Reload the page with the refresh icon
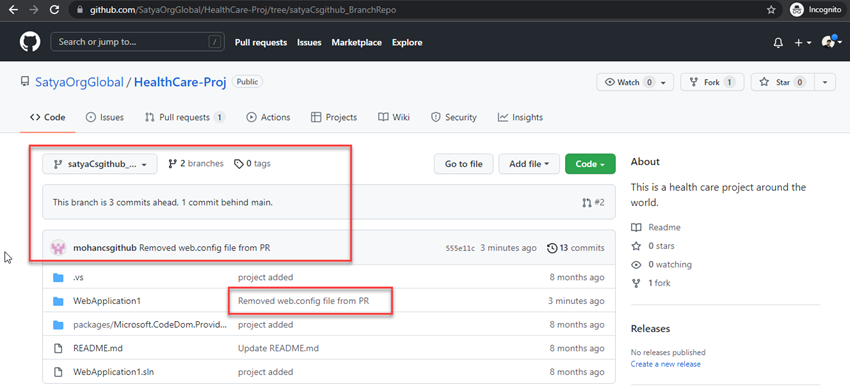 (x=54, y=10)
